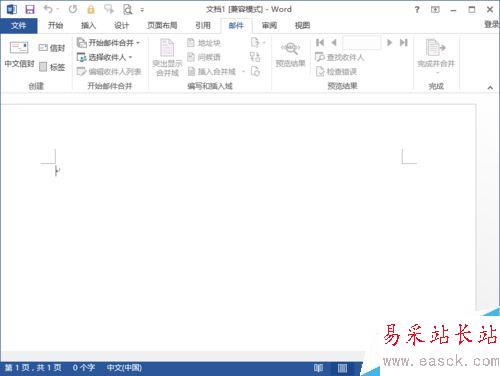This screenshot has height=376, width=500.
Task: Click the lock icon in quick access toolbar
Action: pos(91,10)
